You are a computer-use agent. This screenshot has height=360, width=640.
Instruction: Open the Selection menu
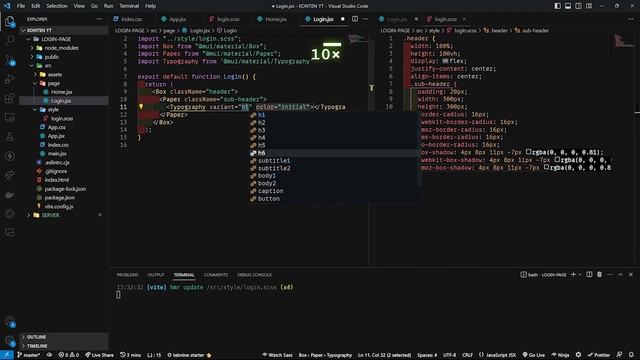[57, 6]
